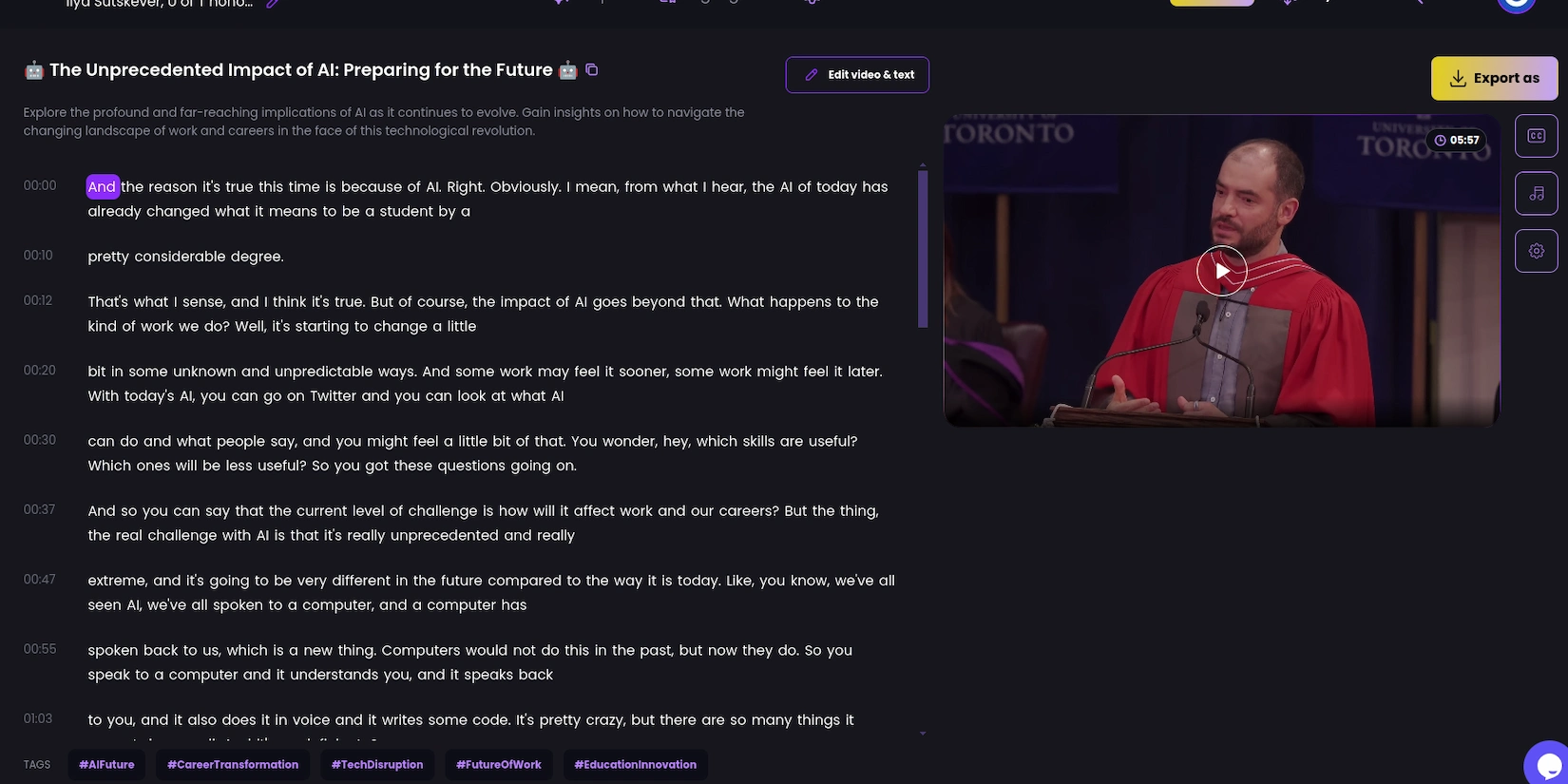Play the video preview
The width and height of the screenshot is (1568, 784).
1221,271
